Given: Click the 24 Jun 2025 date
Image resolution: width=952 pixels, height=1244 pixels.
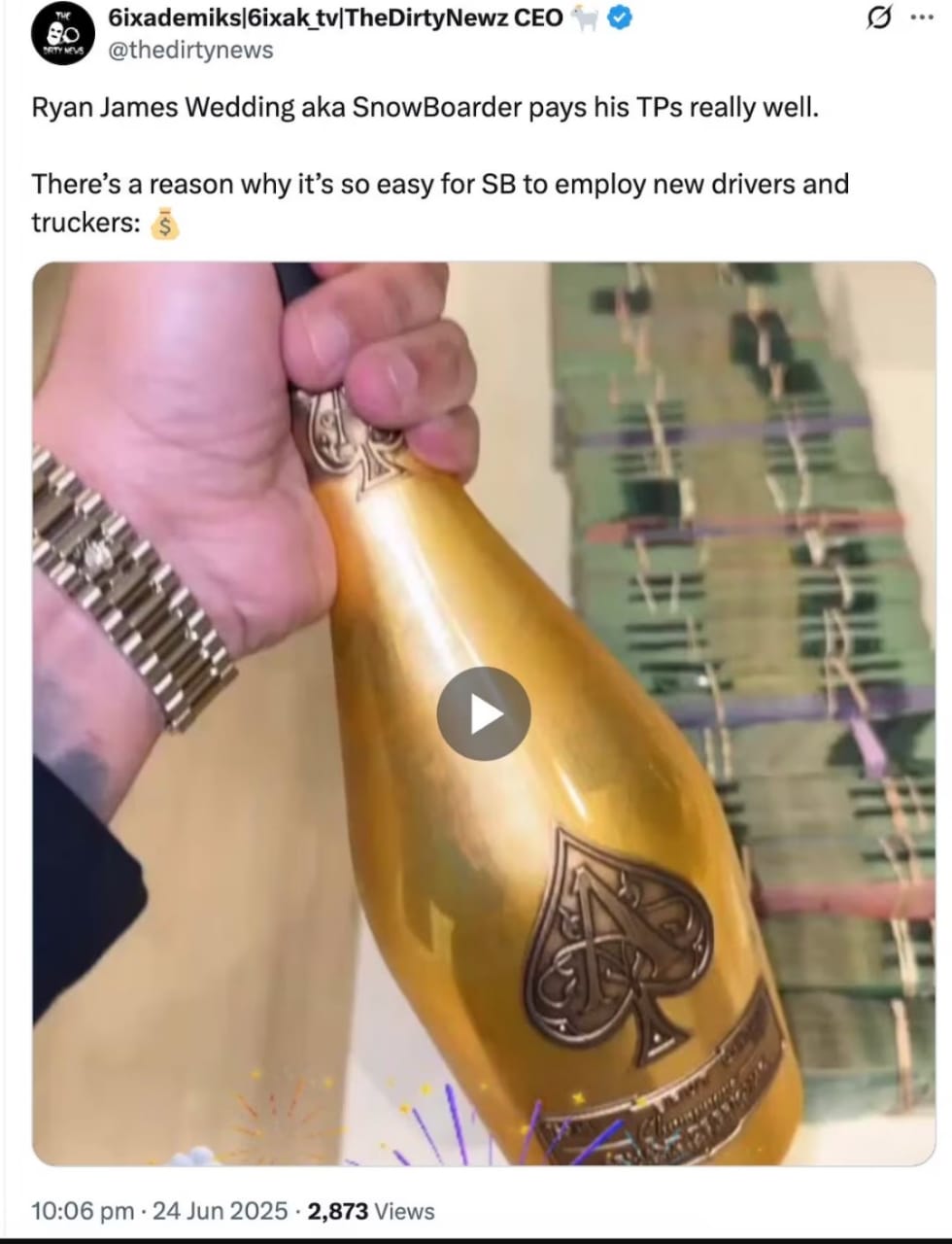Looking at the screenshot, I should click(x=221, y=1211).
